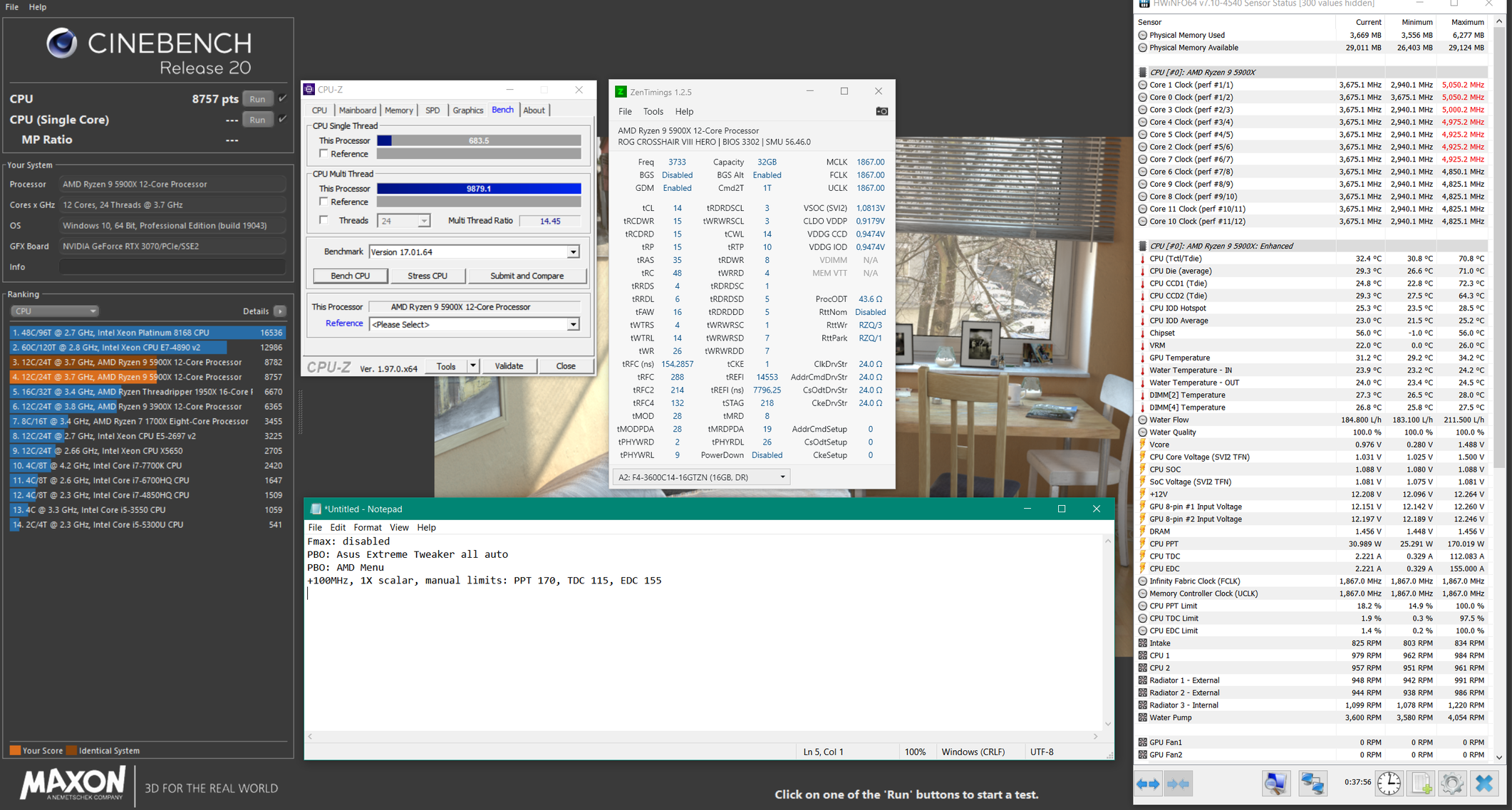Click HWiNFO blue X close sensors icon
This screenshot has width=1512, height=810.
pyautogui.click(x=1484, y=784)
